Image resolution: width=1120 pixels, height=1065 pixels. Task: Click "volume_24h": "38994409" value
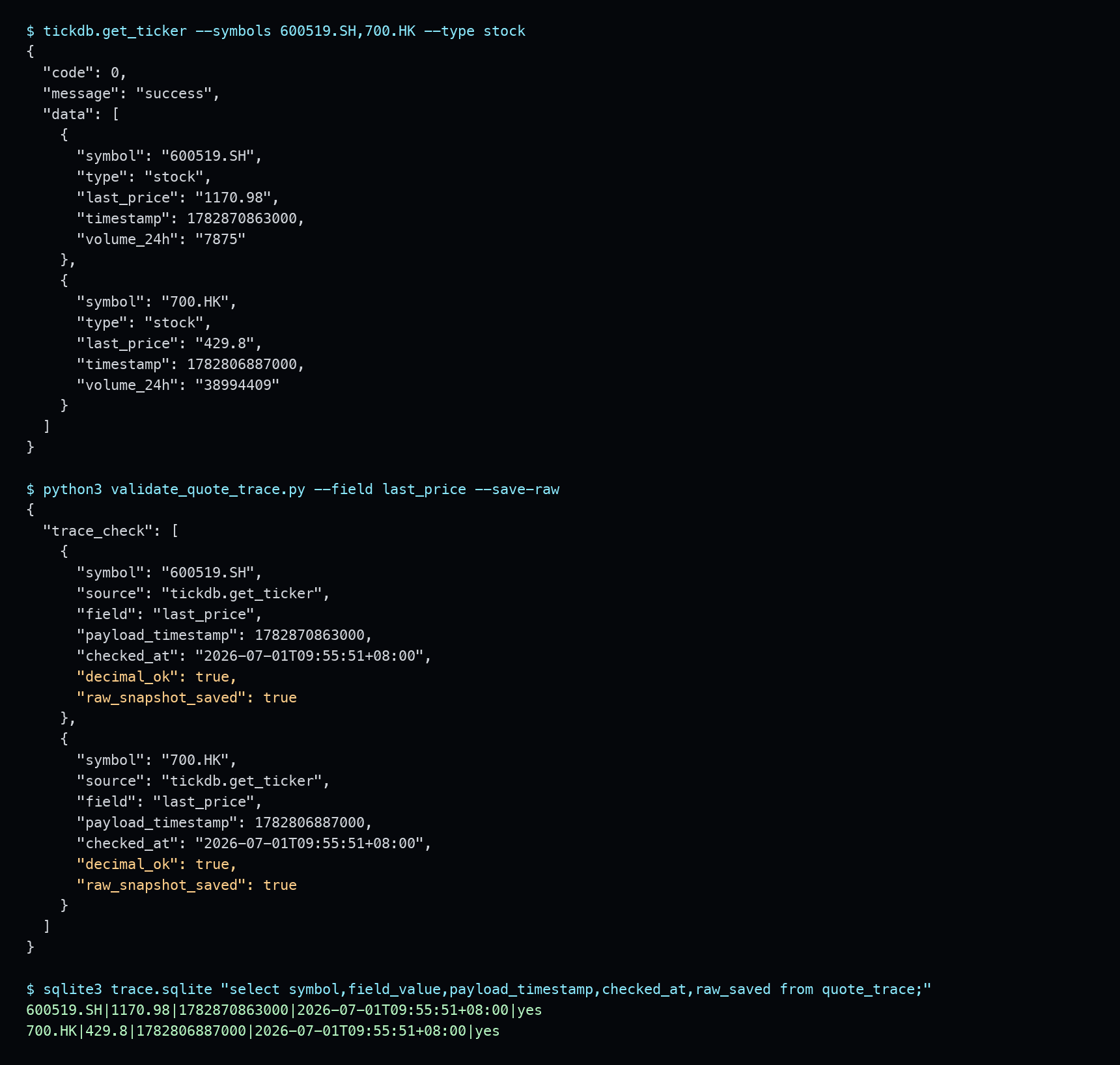click(178, 385)
